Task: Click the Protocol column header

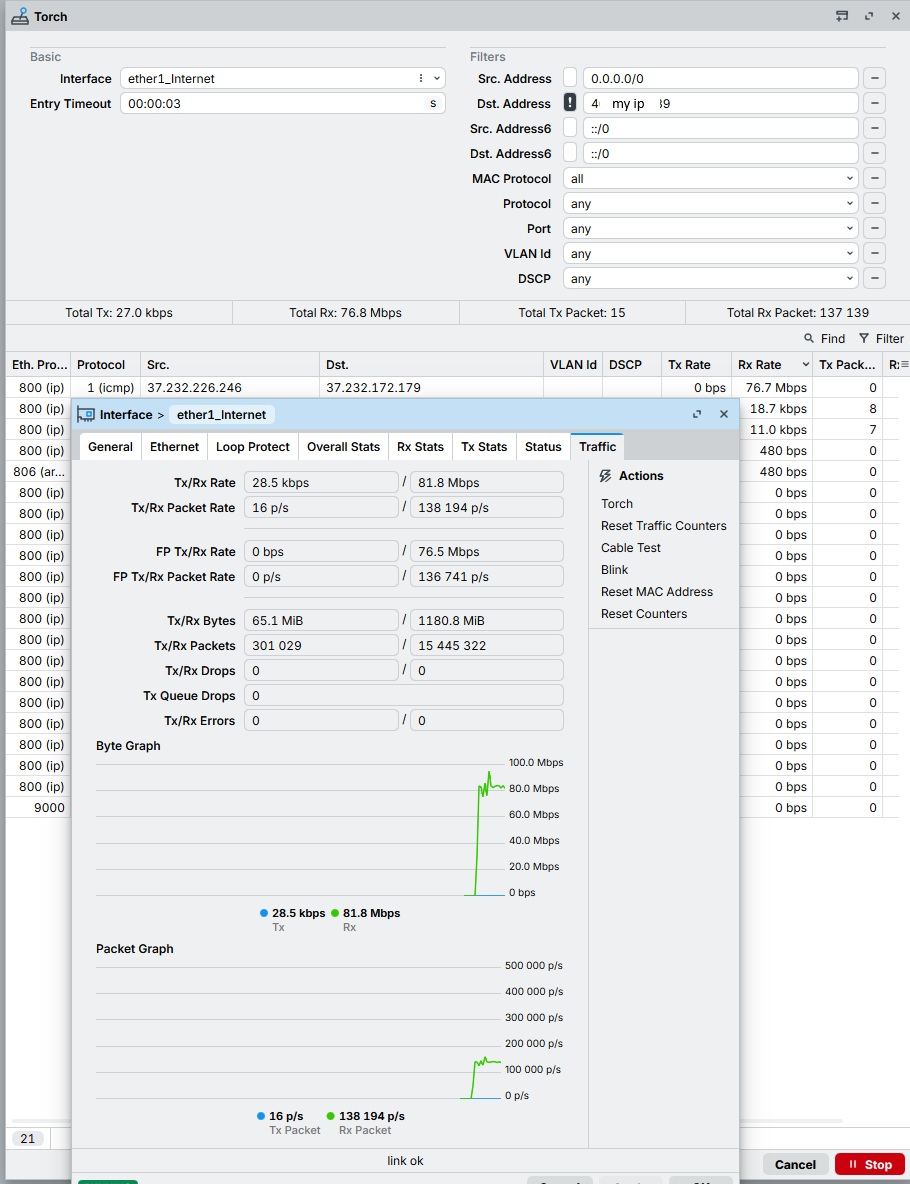Action: (105, 365)
